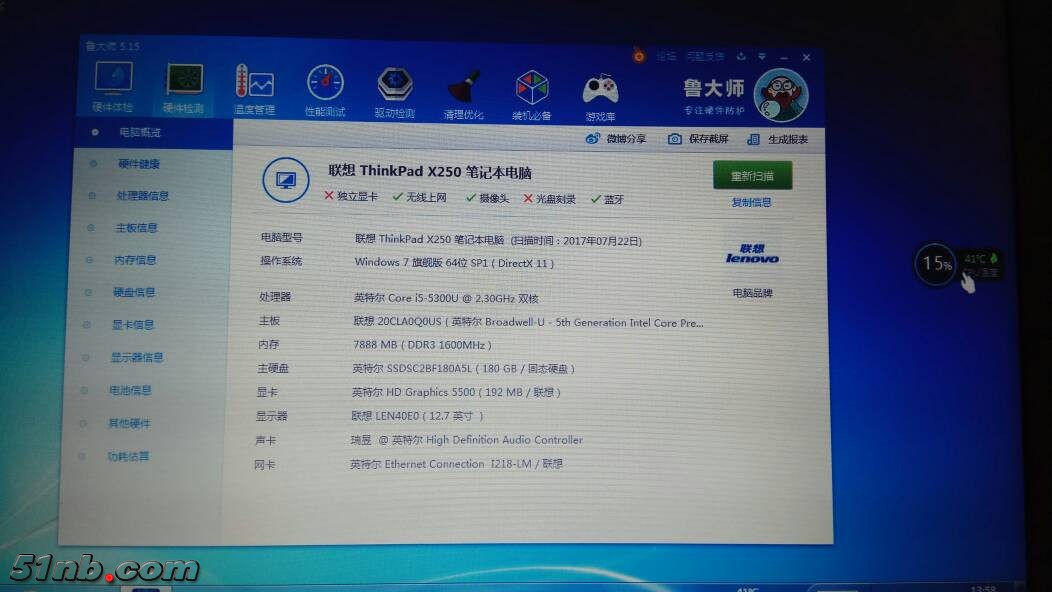Screen dimensions: 1052x592
Task: Open 显示器信息 display info tab
Action: tap(137, 358)
